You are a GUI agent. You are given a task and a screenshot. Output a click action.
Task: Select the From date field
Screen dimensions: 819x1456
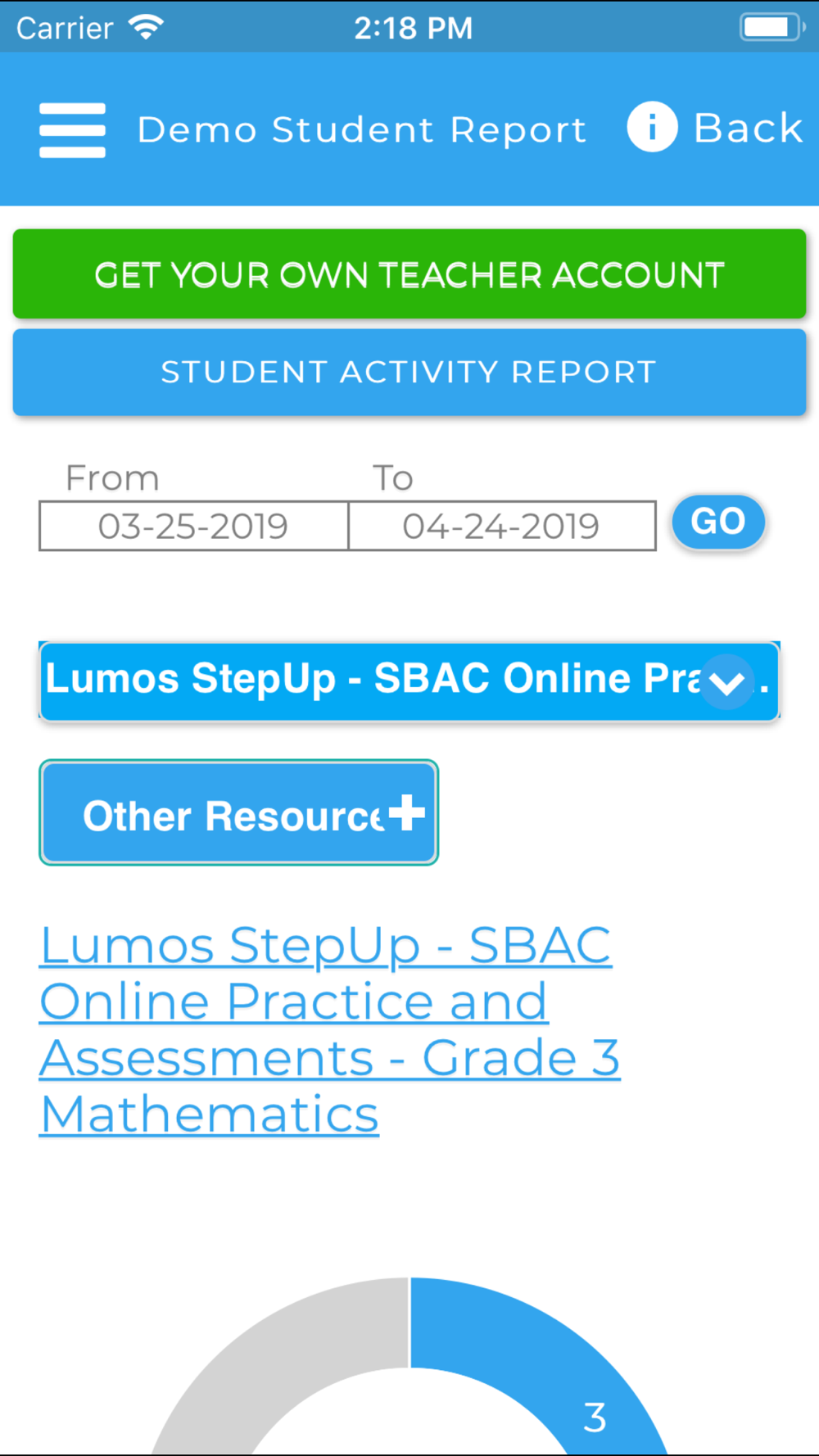click(193, 526)
